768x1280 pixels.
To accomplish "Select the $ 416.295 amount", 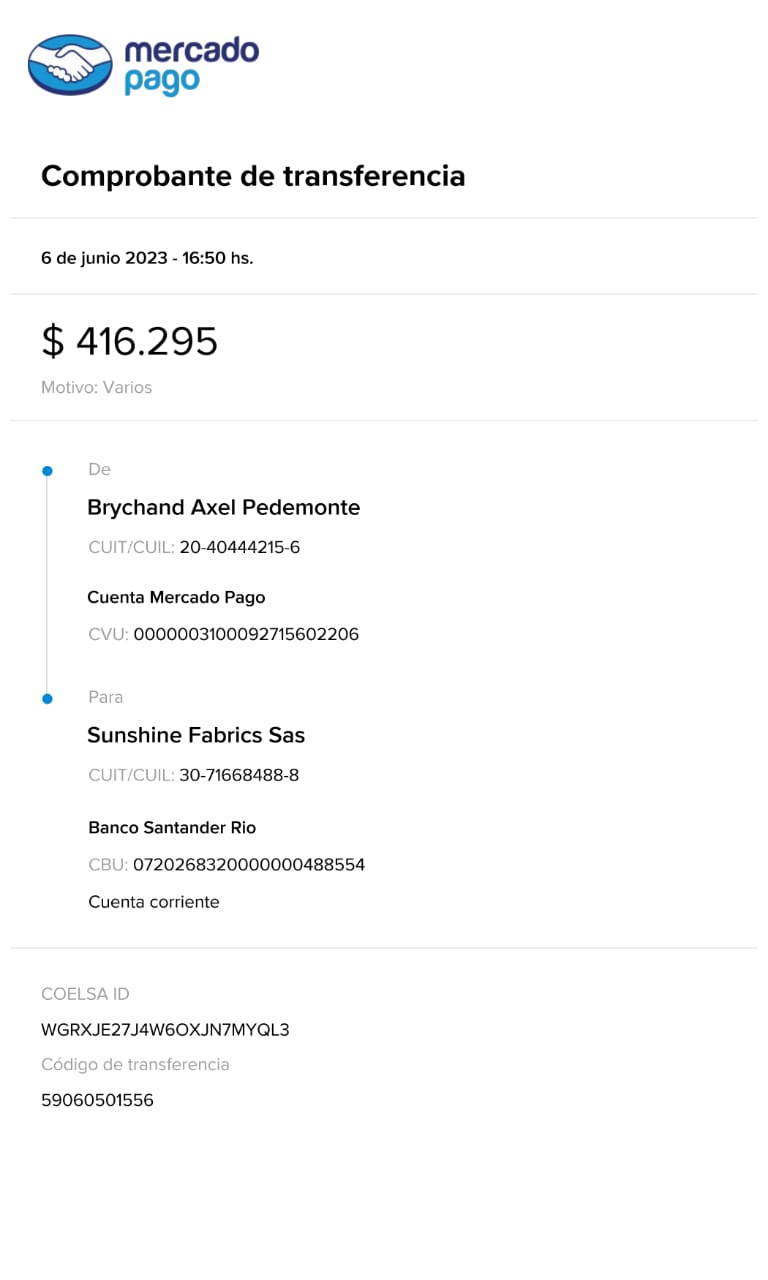I will 129,342.
